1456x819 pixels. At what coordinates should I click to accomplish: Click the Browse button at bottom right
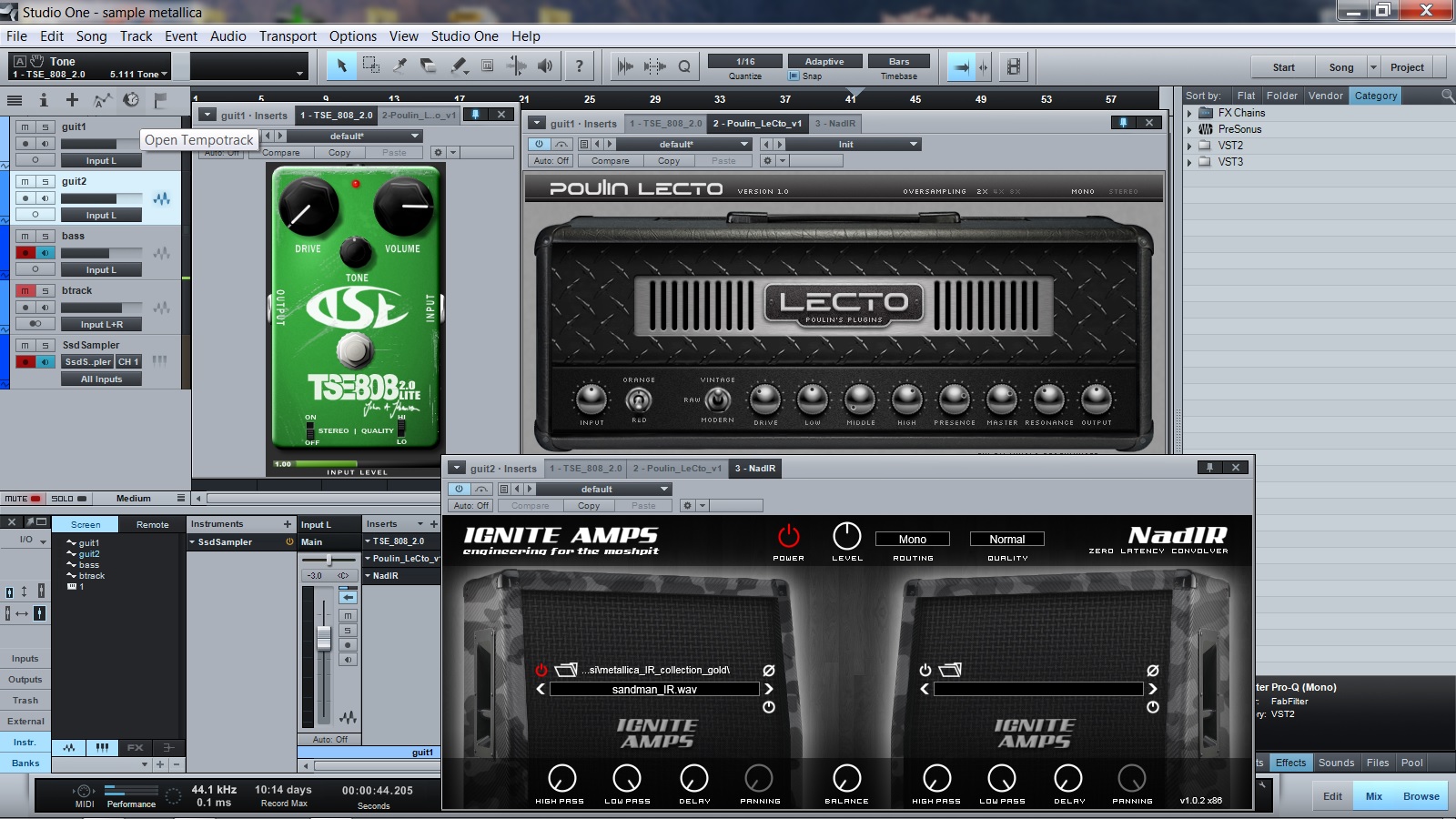1421,796
